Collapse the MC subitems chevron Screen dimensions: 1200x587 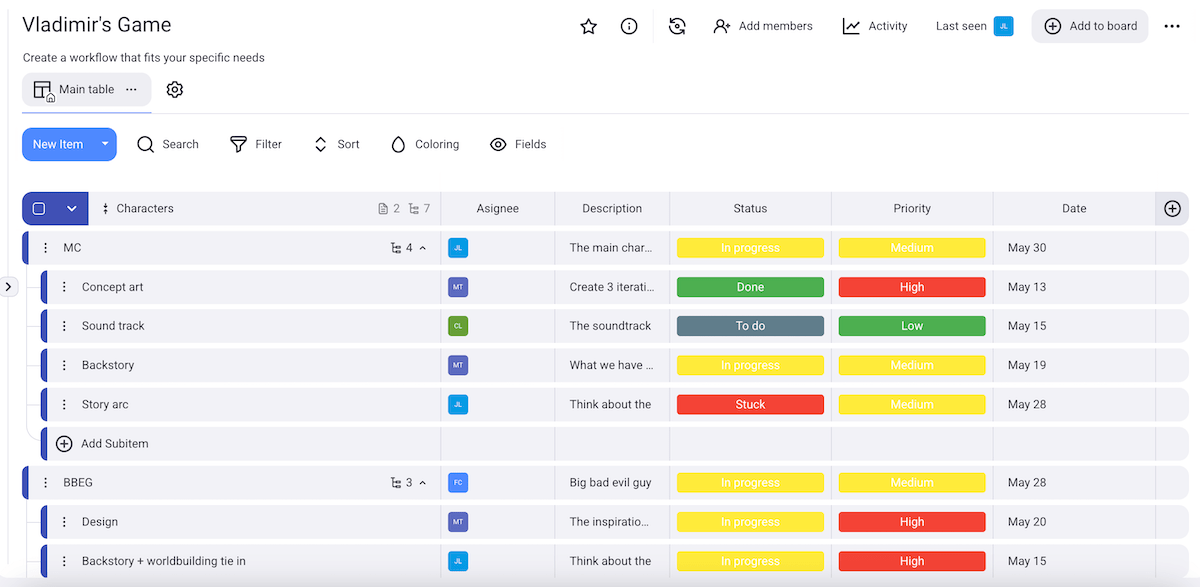tap(422, 248)
